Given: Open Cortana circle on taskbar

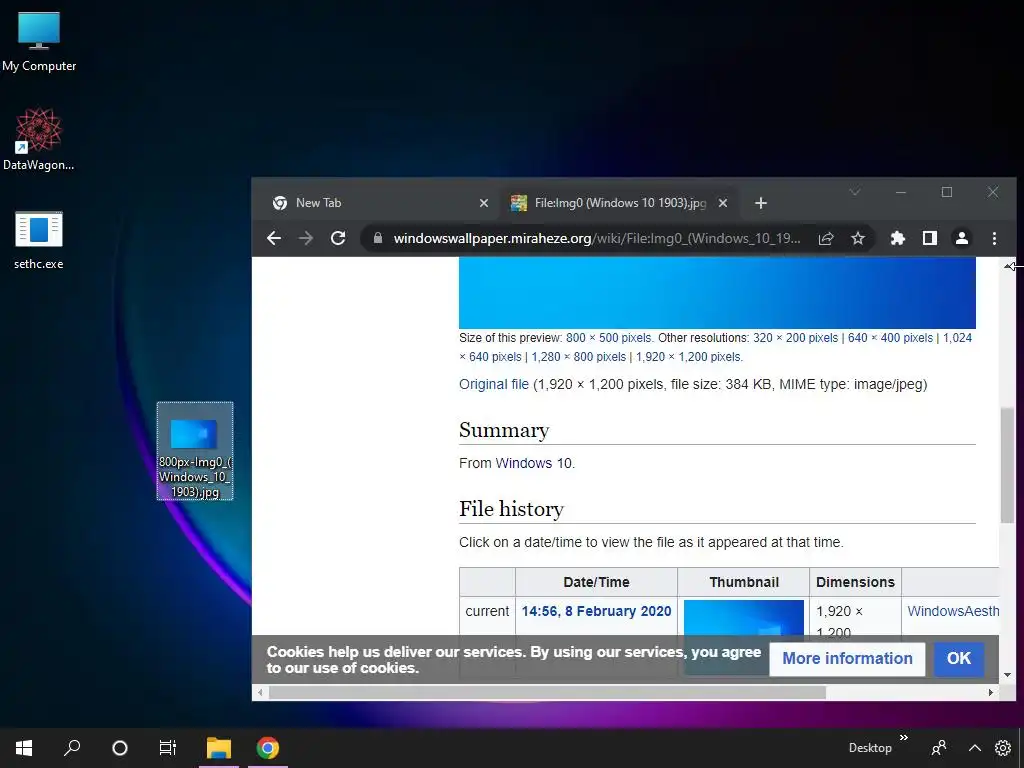Looking at the screenshot, I should point(120,748).
